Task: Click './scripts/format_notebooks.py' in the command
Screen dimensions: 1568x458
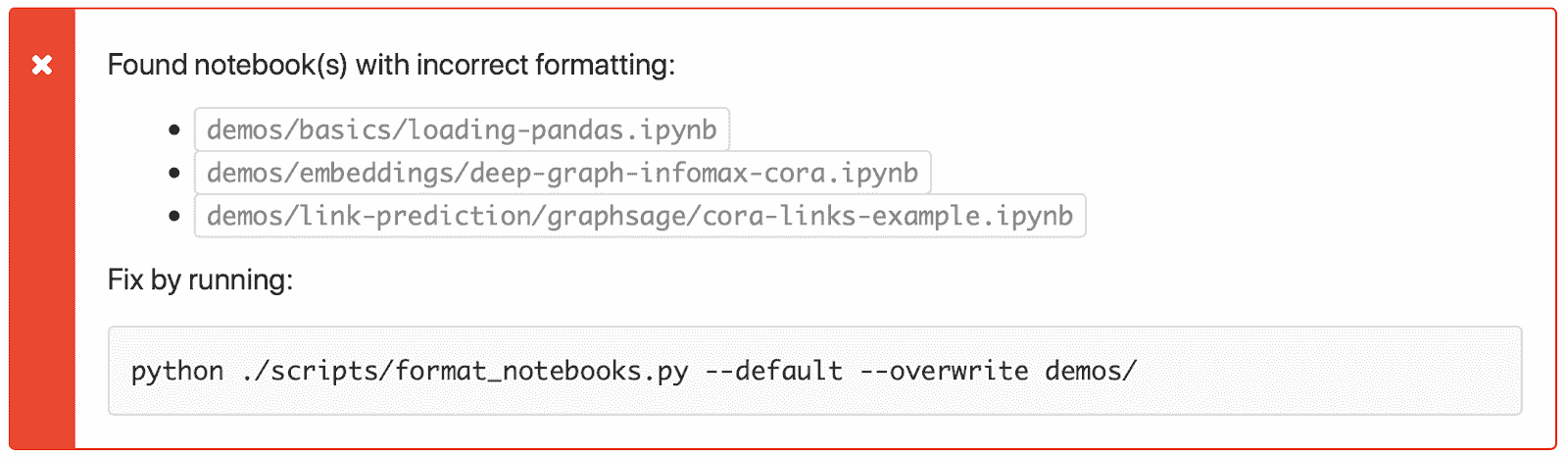Action: (465, 371)
